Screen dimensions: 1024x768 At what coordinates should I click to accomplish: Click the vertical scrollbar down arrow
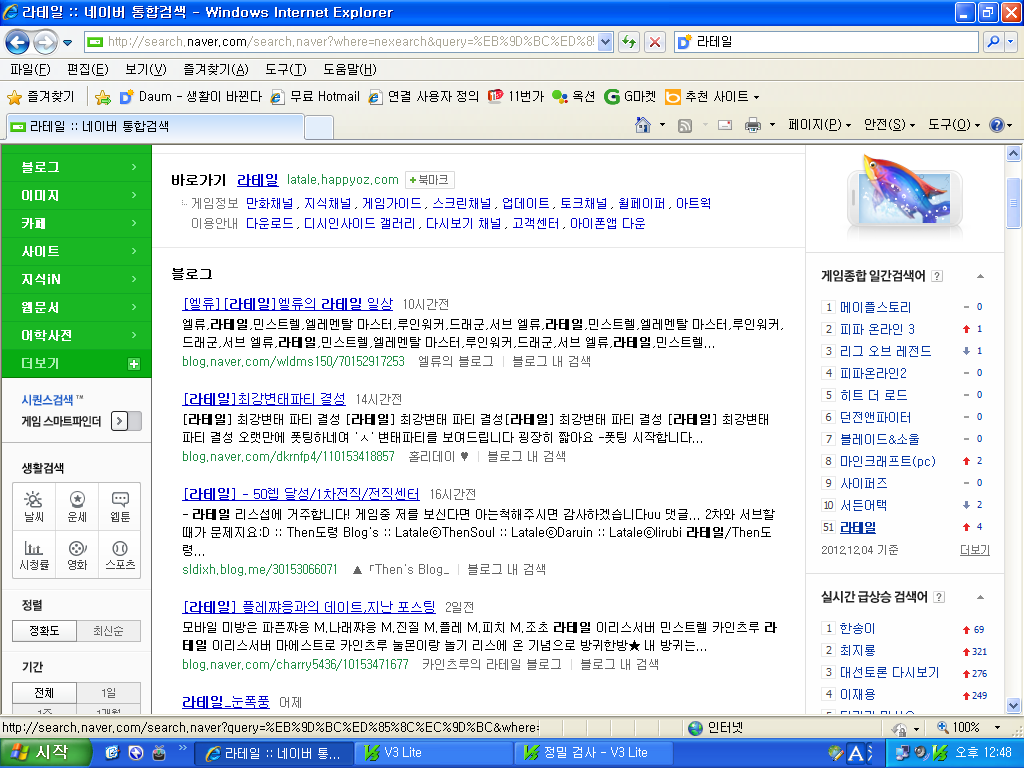pos(1014,706)
